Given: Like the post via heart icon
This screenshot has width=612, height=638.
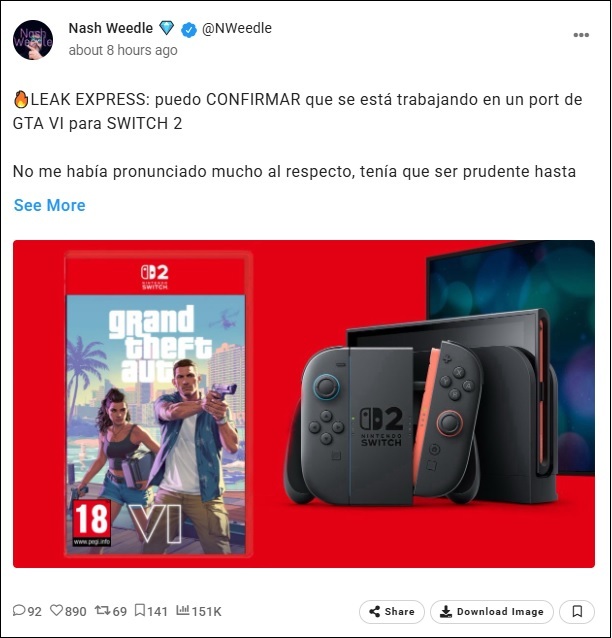Looking at the screenshot, I should click(x=56, y=610).
